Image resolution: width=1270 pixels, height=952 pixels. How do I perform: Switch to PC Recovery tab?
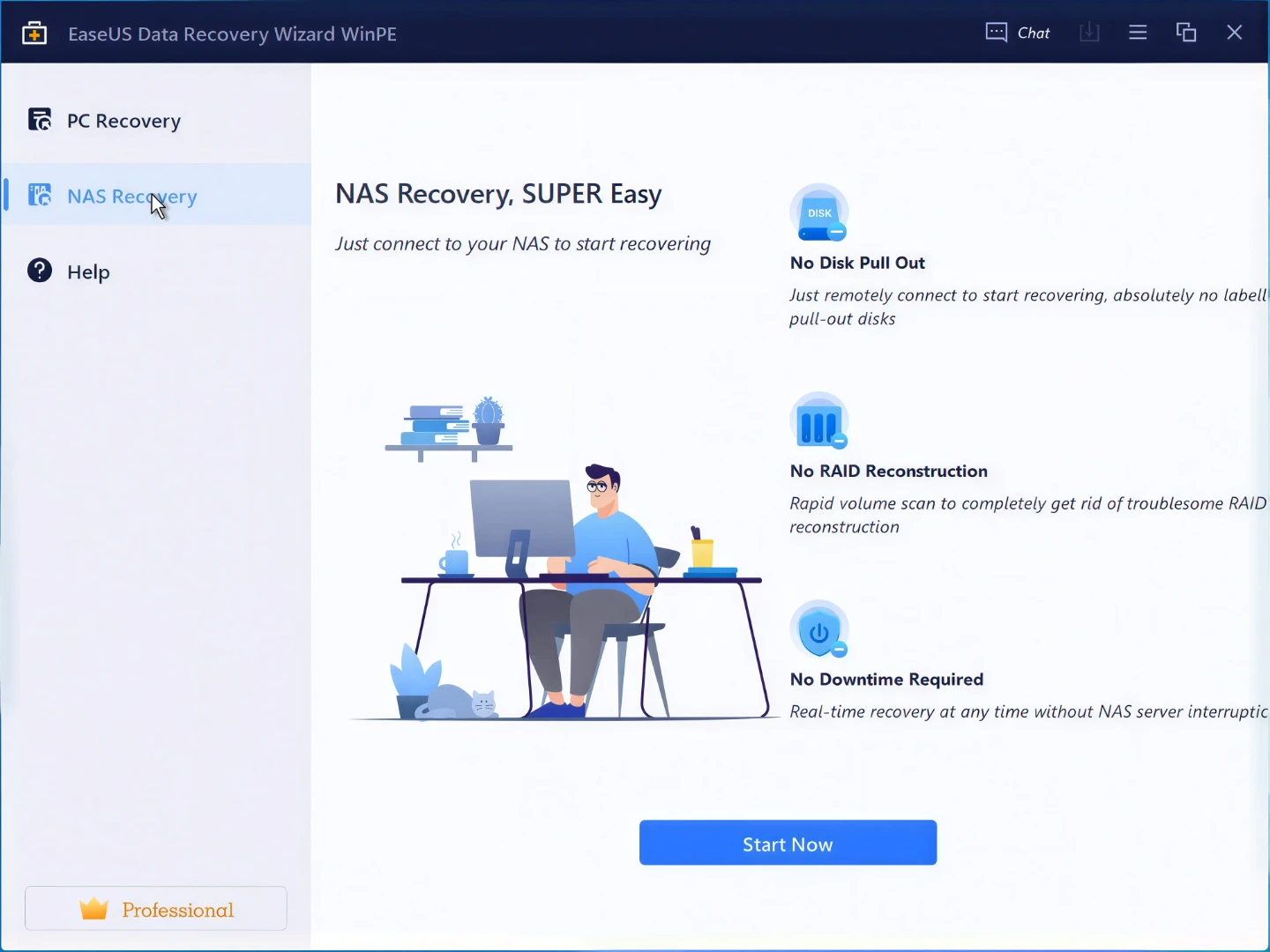click(156, 121)
